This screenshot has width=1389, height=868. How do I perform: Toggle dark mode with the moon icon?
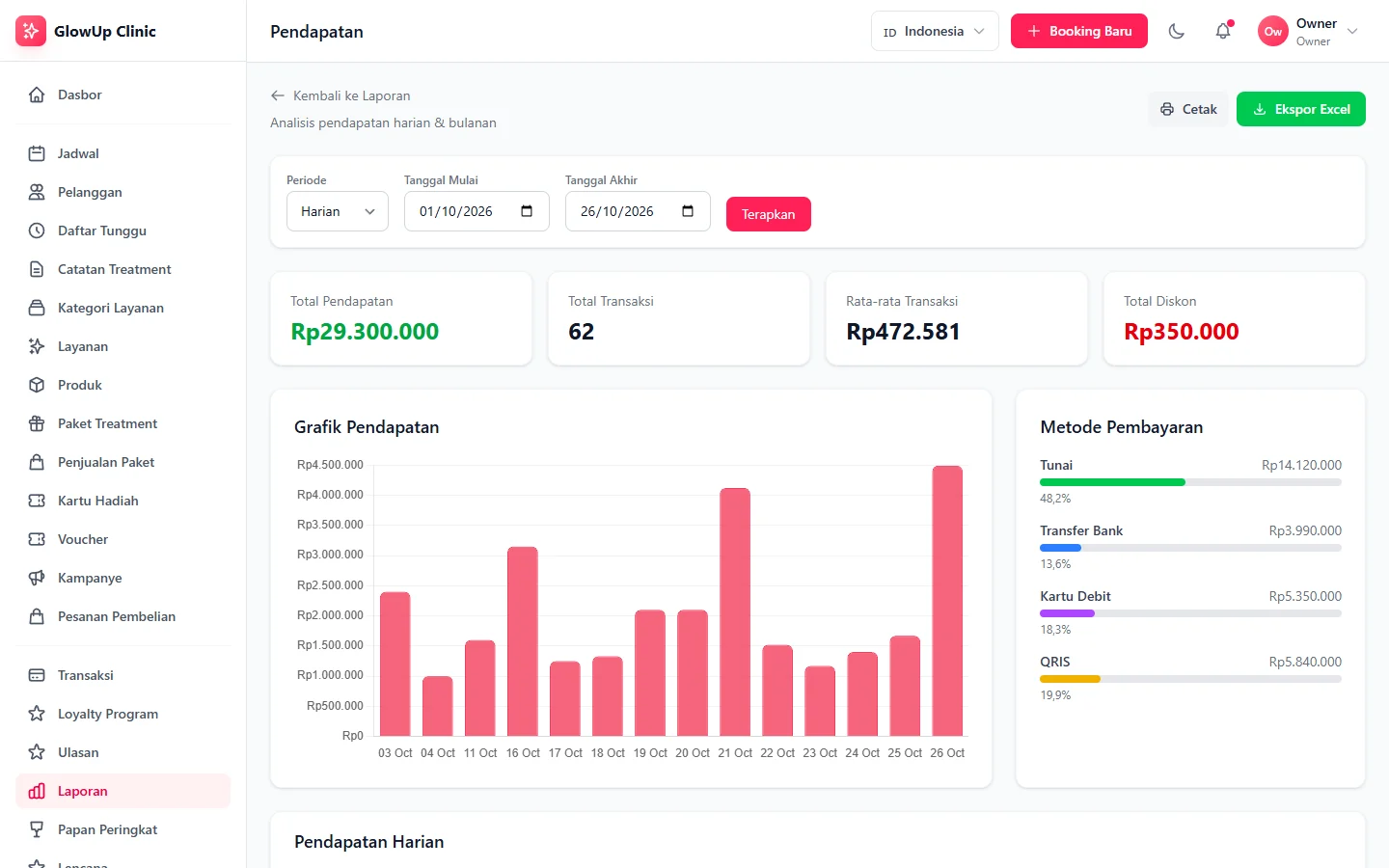click(x=1176, y=31)
